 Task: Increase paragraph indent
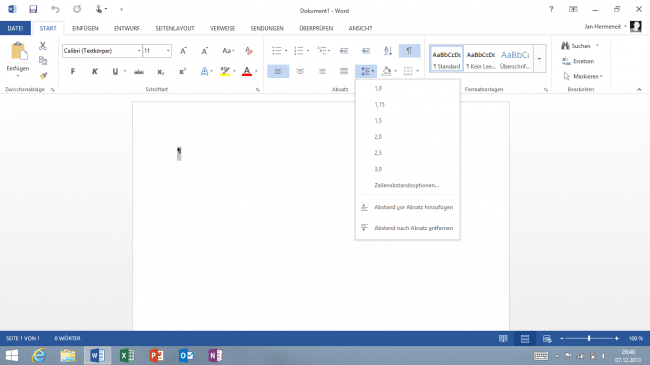tap(366, 51)
